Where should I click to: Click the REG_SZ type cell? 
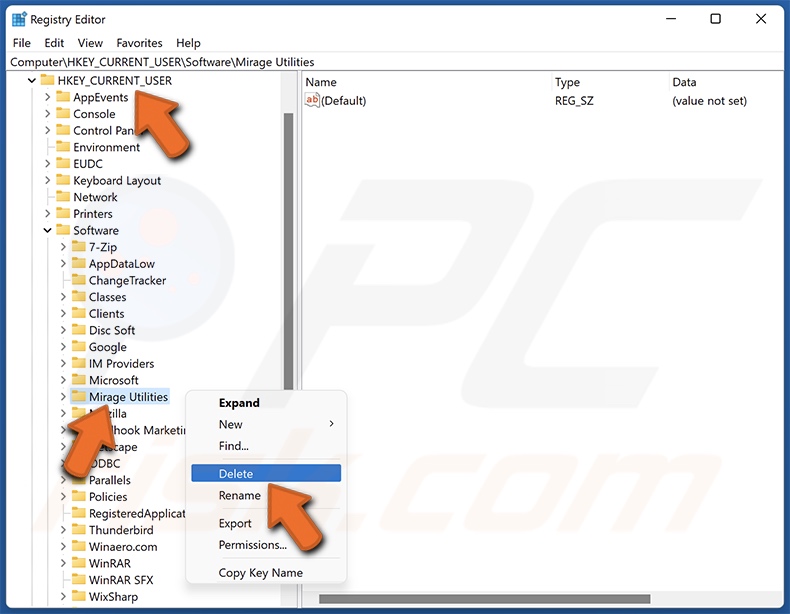(574, 101)
